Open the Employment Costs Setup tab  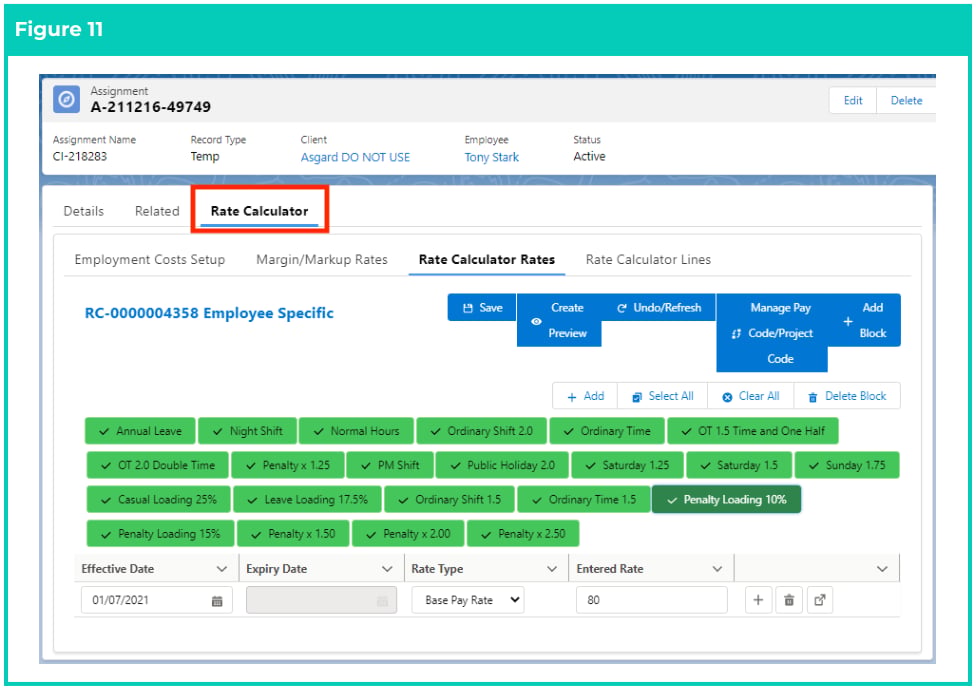point(150,259)
